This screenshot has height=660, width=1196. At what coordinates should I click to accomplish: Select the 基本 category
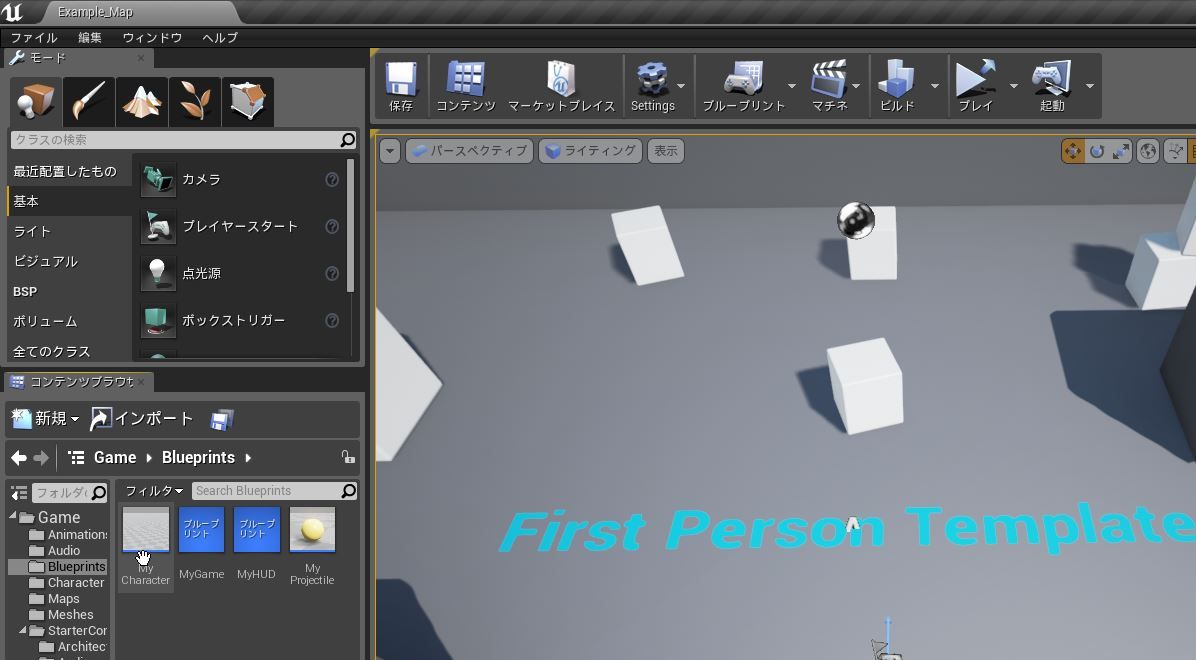coord(69,201)
